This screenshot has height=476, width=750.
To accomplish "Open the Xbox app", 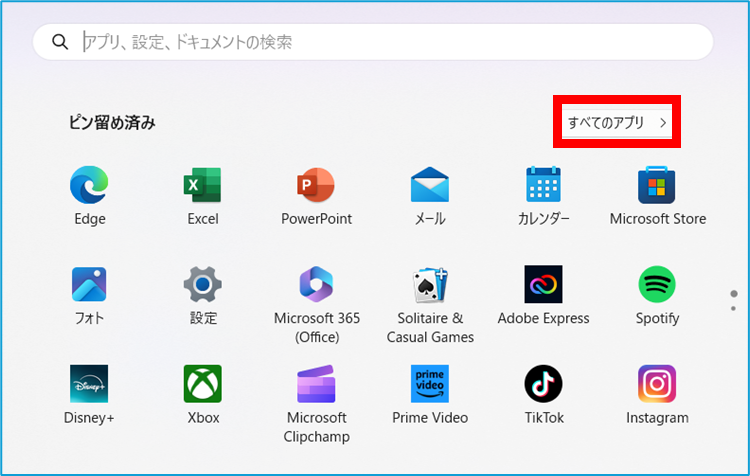I will pos(202,385).
